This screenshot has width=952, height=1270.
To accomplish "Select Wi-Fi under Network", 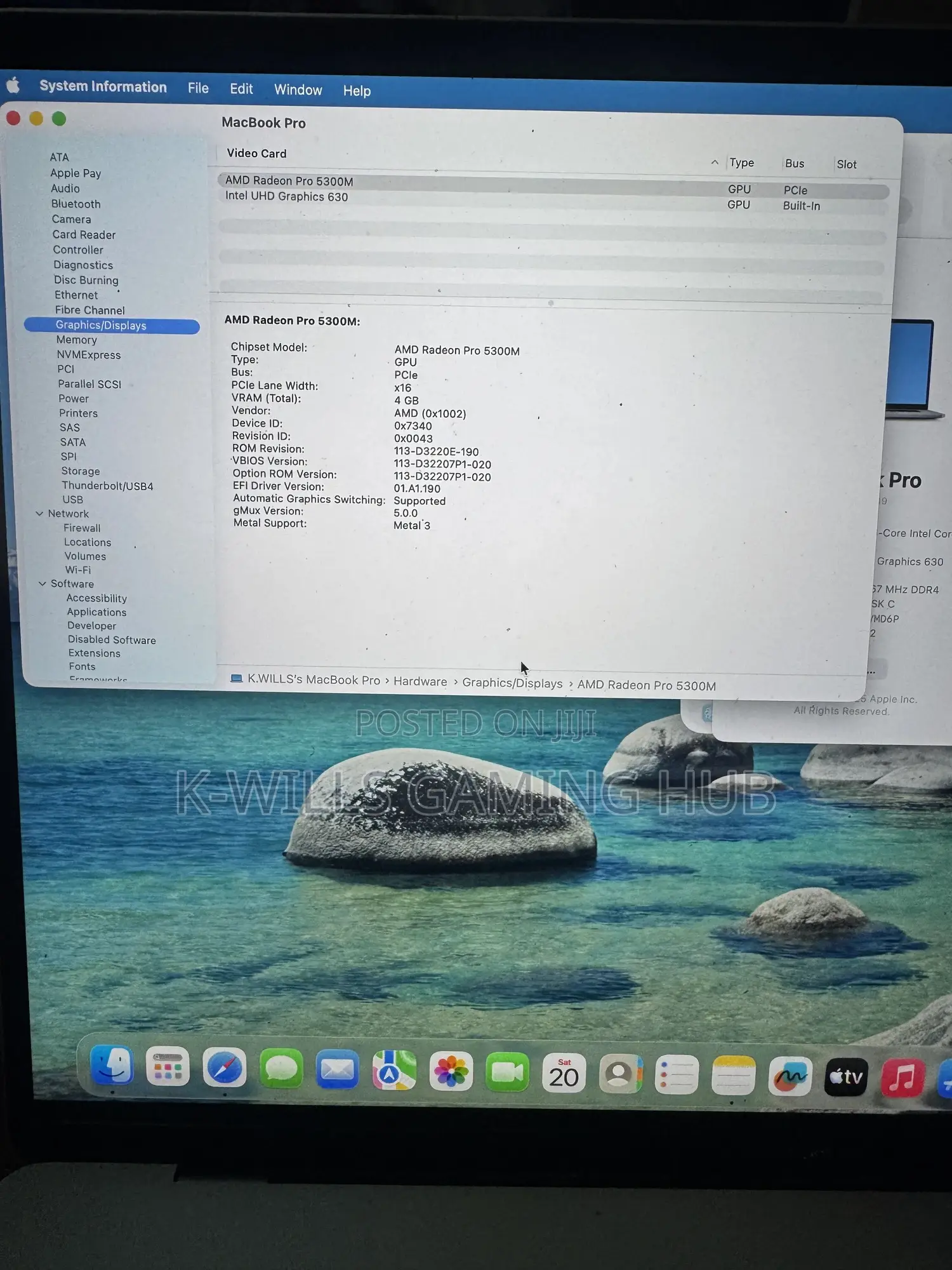I will click(77, 570).
